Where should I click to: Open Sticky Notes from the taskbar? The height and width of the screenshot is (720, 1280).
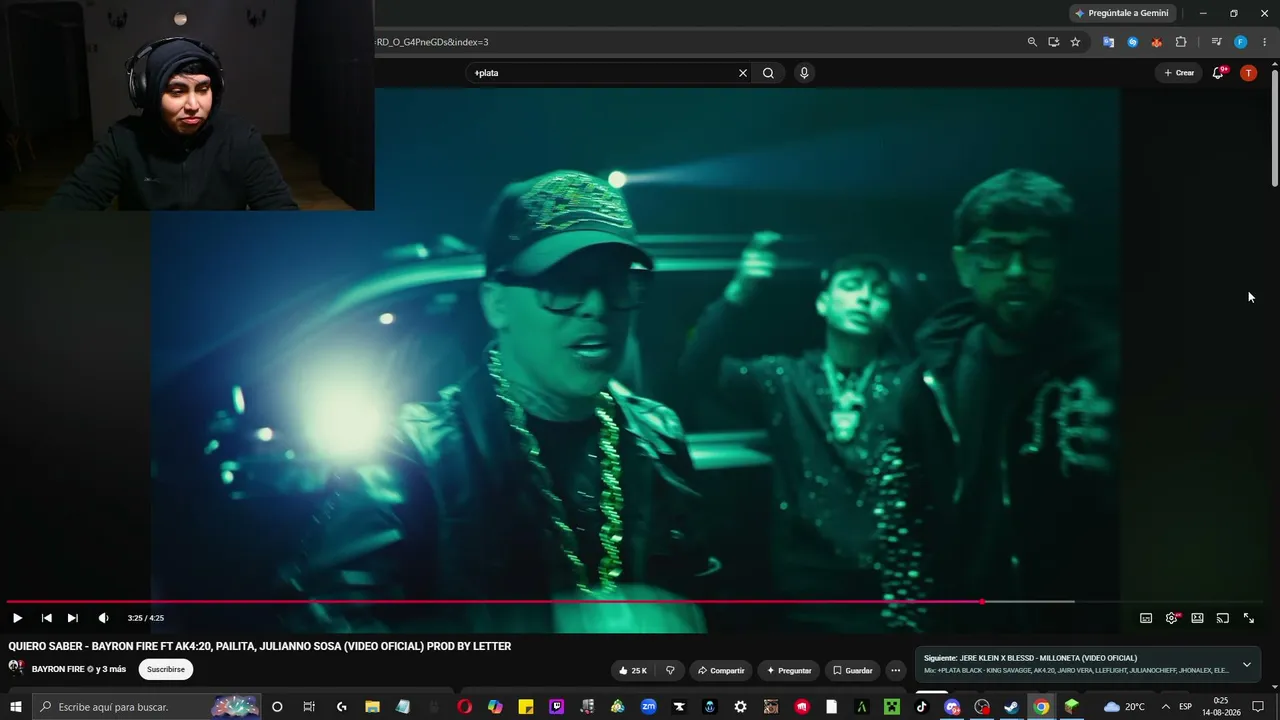point(526,707)
